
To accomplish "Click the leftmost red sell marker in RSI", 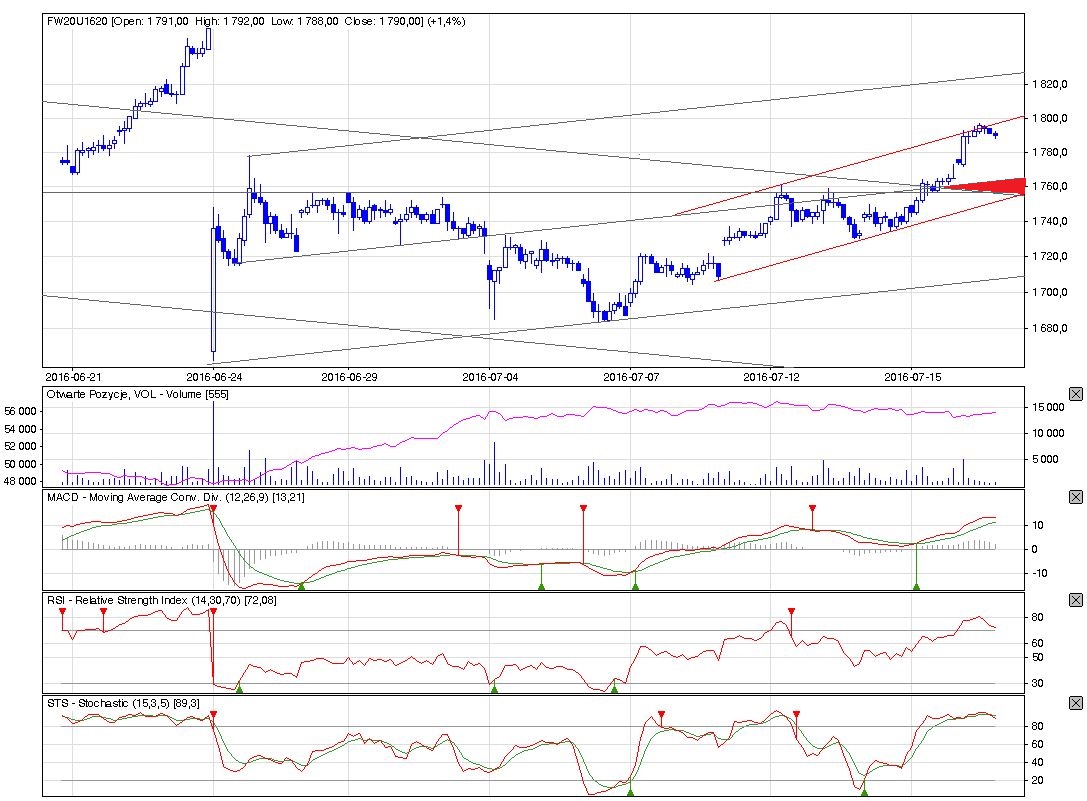I will tap(62, 611).
